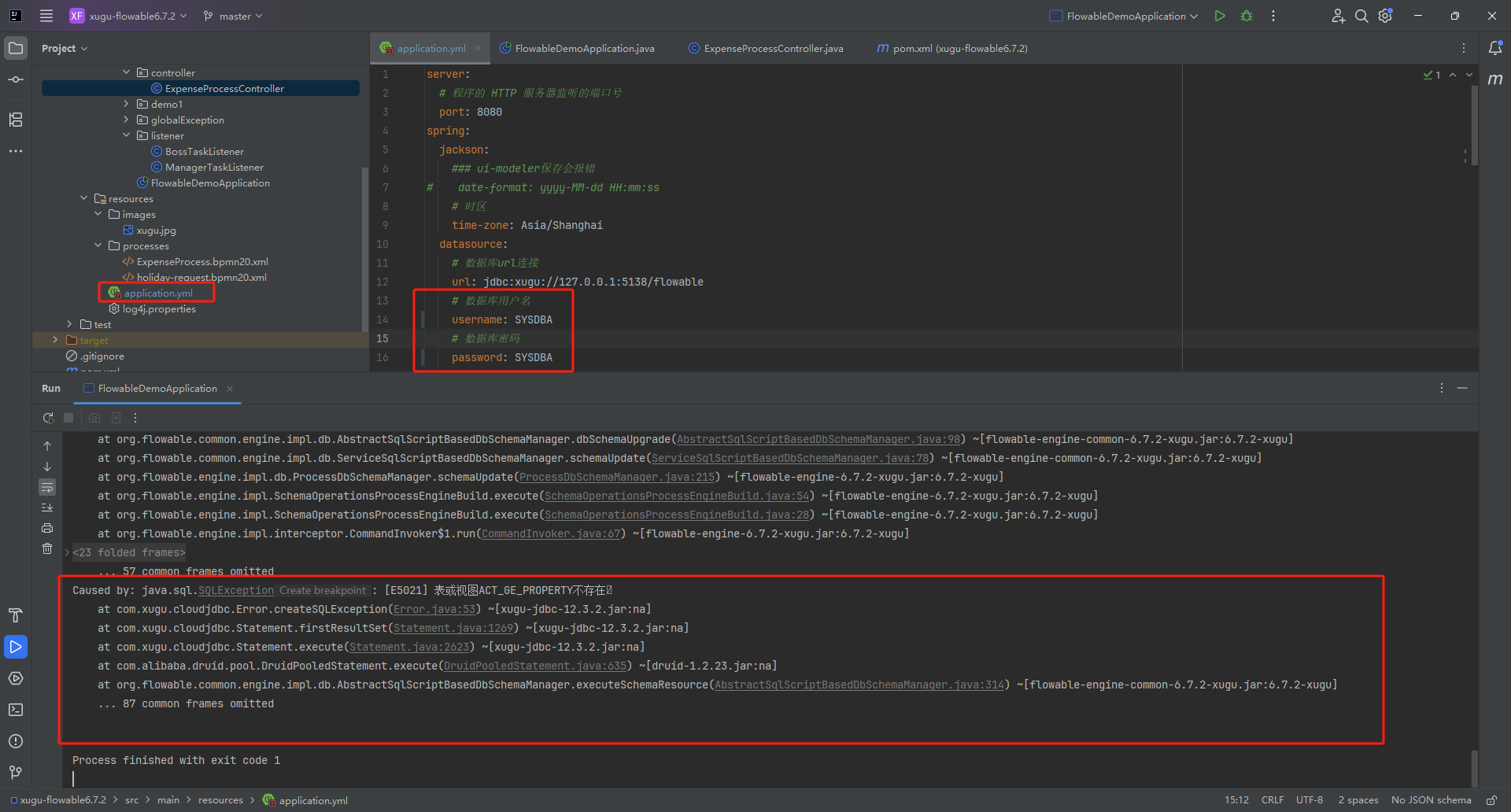Click the Clear All trash icon in console
This screenshot has width=1511, height=812.
click(x=47, y=548)
